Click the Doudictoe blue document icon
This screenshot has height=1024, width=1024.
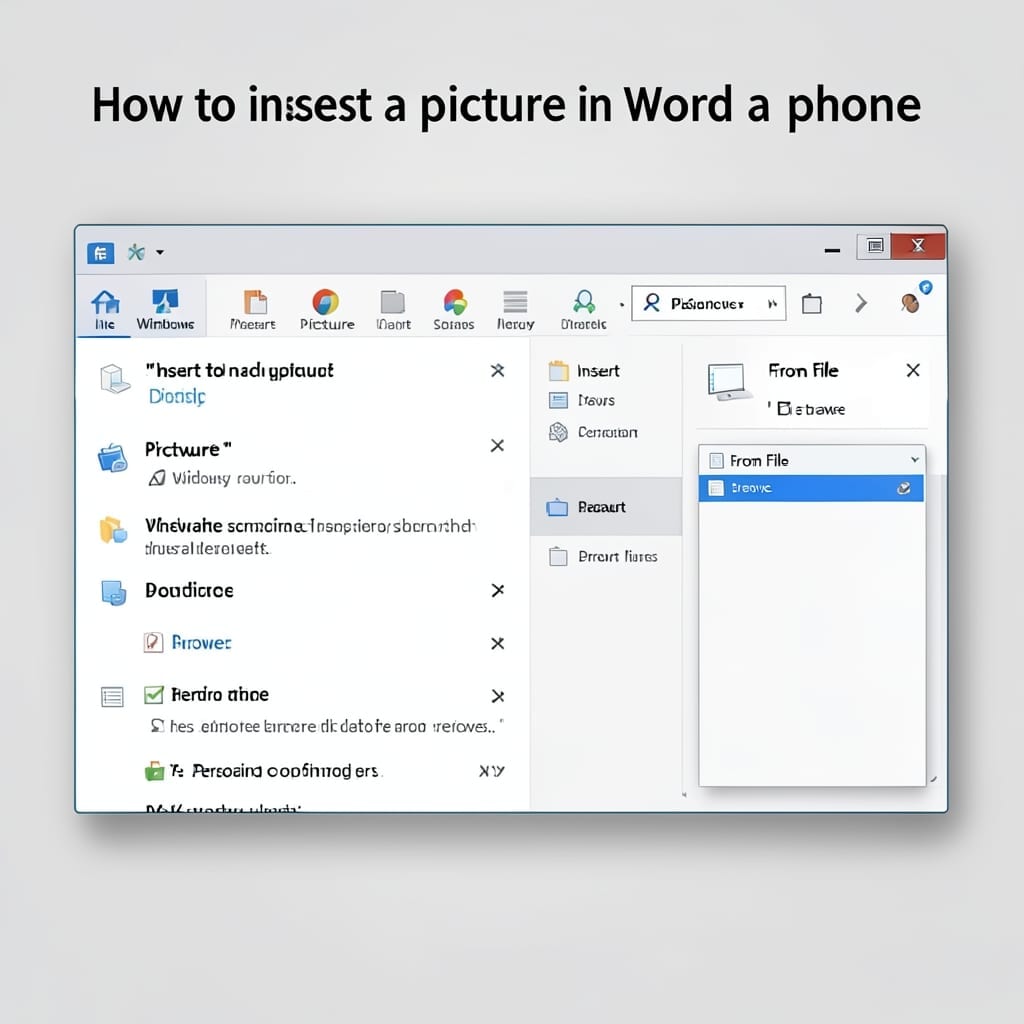pos(114,592)
